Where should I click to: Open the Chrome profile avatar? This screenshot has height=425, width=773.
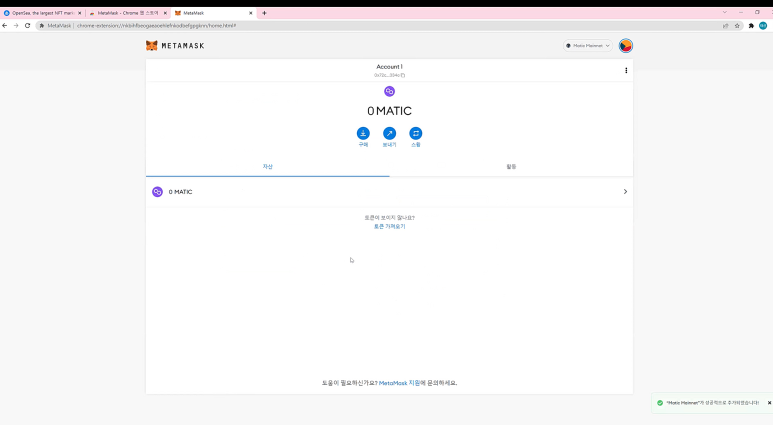click(763, 26)
